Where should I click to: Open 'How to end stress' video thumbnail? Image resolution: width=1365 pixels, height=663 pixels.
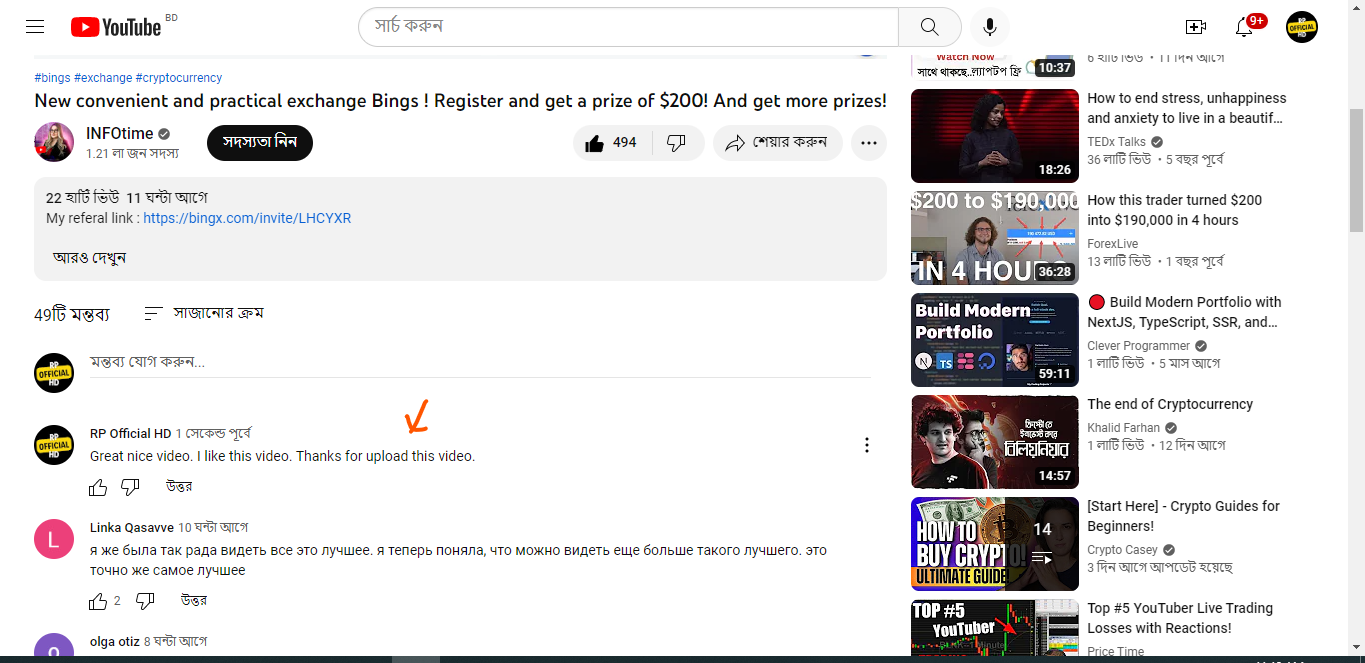[x=995, y=136]
